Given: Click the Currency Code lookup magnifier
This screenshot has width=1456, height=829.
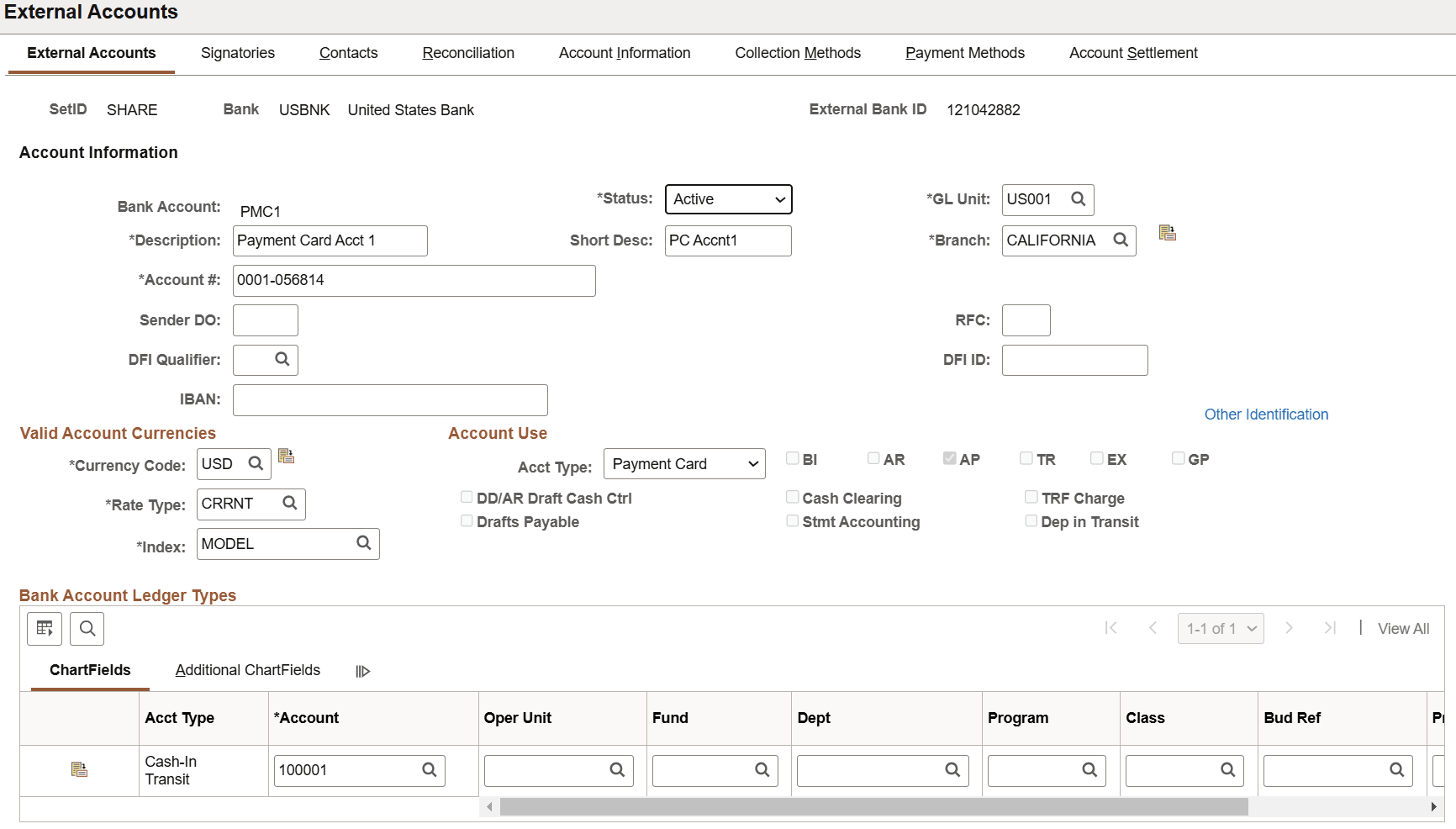Looking at the screenshot, I should (x=256, y=463).
